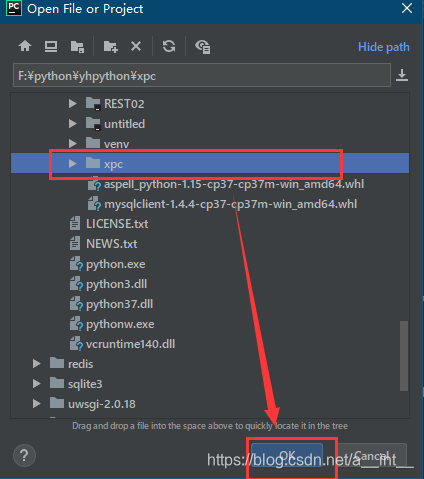Click the python.exe file icon
Screen dimensions: 424x479
pyautogui.click(x=76, y=263)
